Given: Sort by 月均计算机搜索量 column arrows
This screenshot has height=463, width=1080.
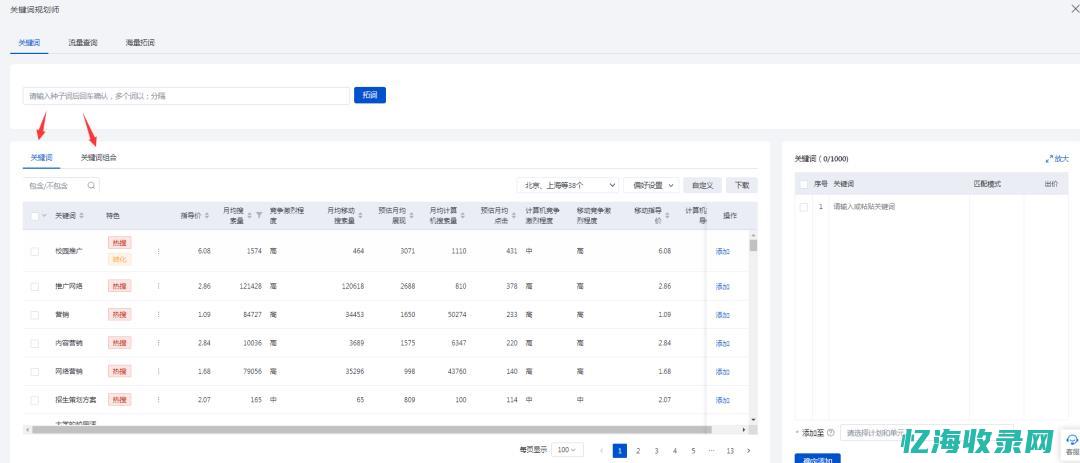Looking at the screenshot, I should [x=463, y=216].
